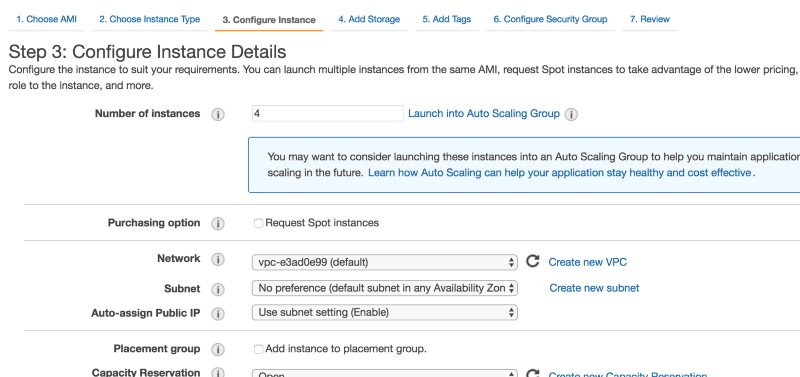Open Subnet info icon
The width and height of the screenshot is (800, 377).
tap(218, 289)
